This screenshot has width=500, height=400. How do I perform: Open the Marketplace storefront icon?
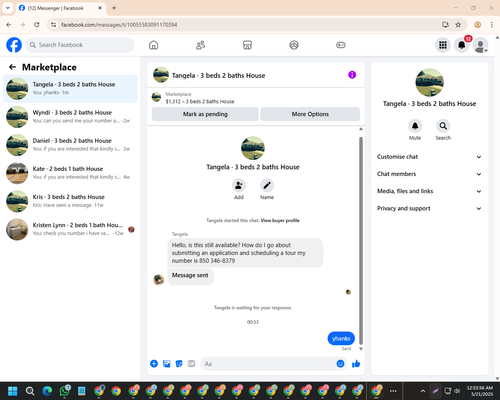[x=247, y=45]
